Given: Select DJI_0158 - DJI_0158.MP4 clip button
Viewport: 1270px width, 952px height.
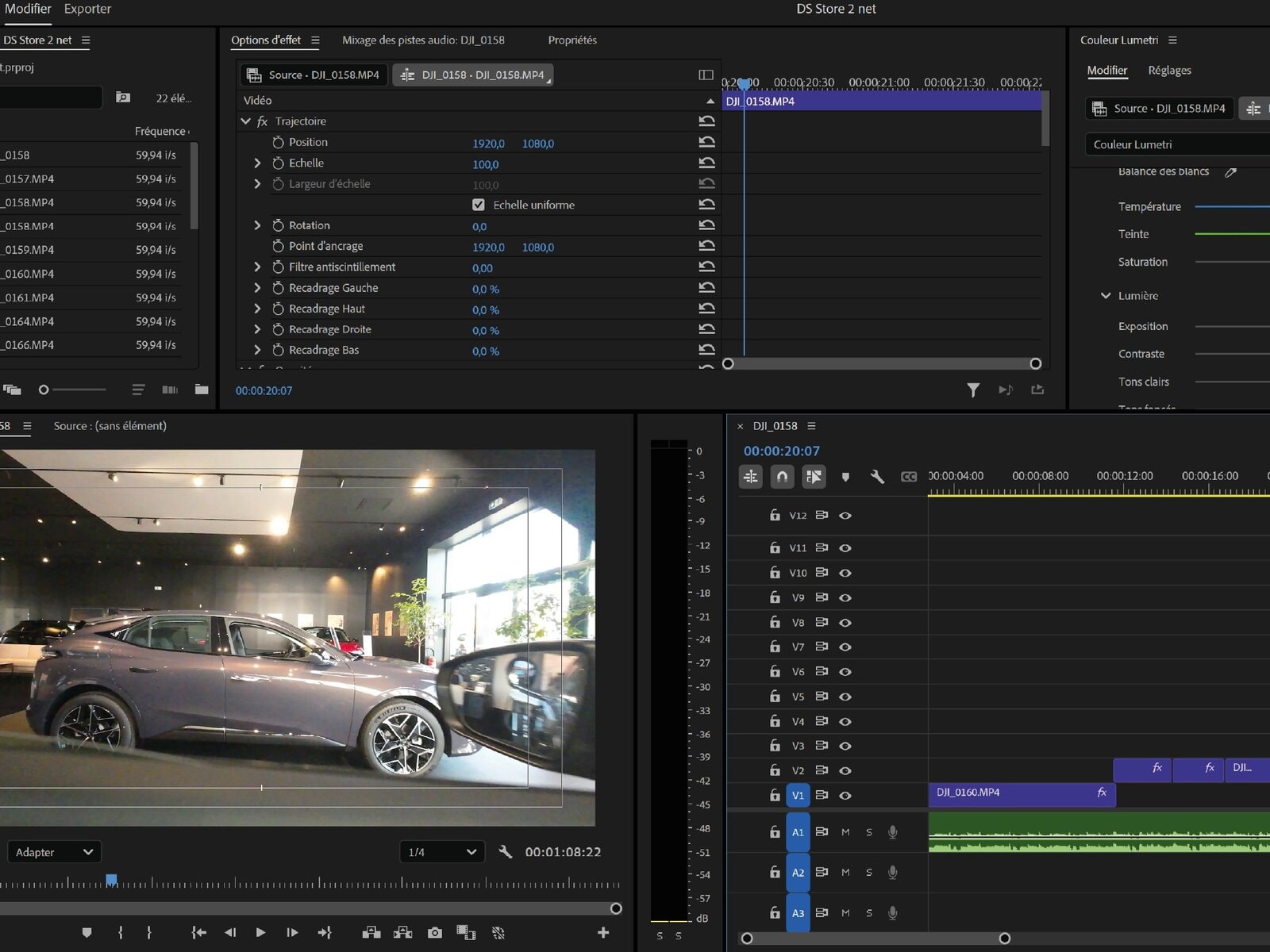Looking at the screenshot, I should 473,75.
